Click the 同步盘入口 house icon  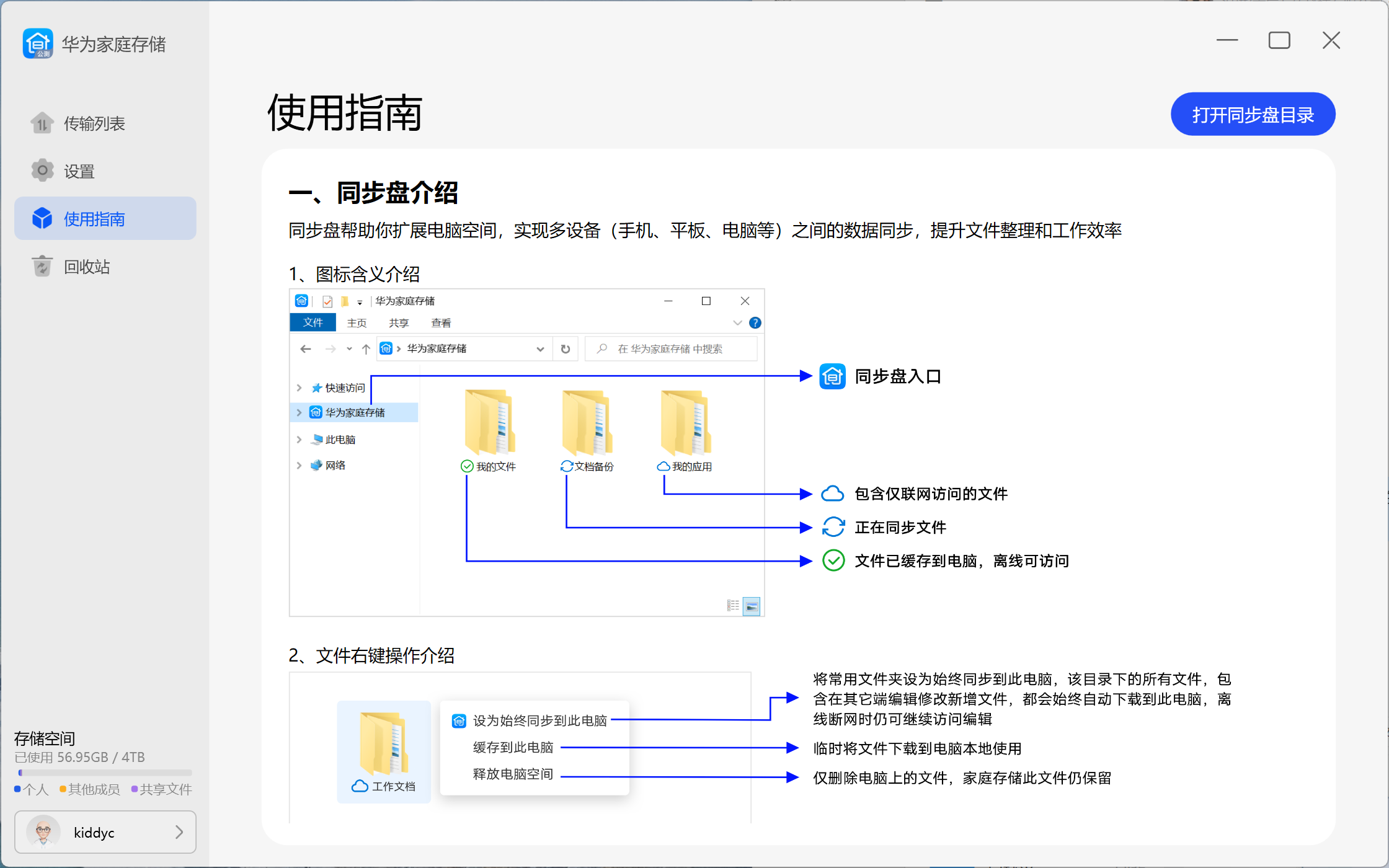[x=832, y=376]
